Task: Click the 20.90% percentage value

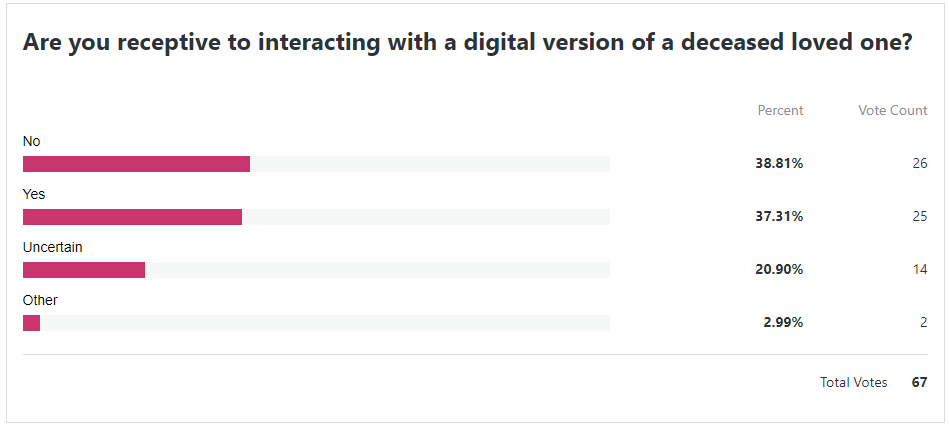Action: click(779, 270)
